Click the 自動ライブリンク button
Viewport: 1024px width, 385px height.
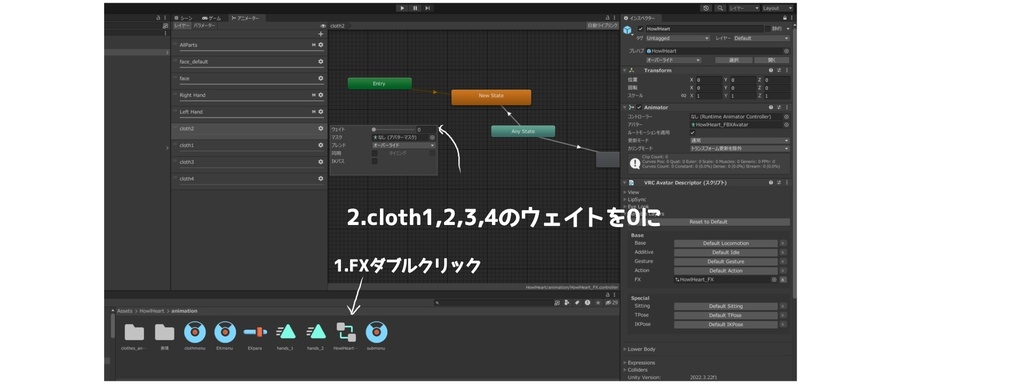[601, 25]
